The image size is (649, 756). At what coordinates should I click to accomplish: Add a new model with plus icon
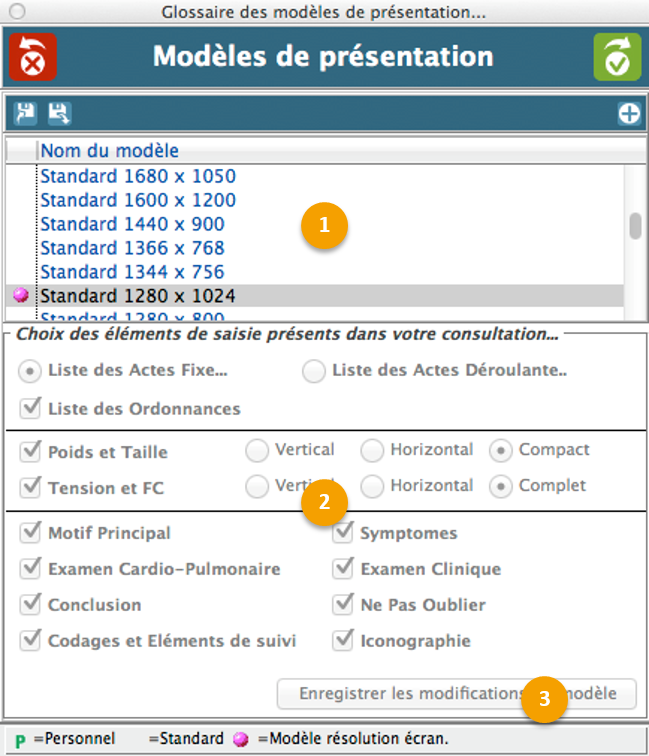click(628, 113)
